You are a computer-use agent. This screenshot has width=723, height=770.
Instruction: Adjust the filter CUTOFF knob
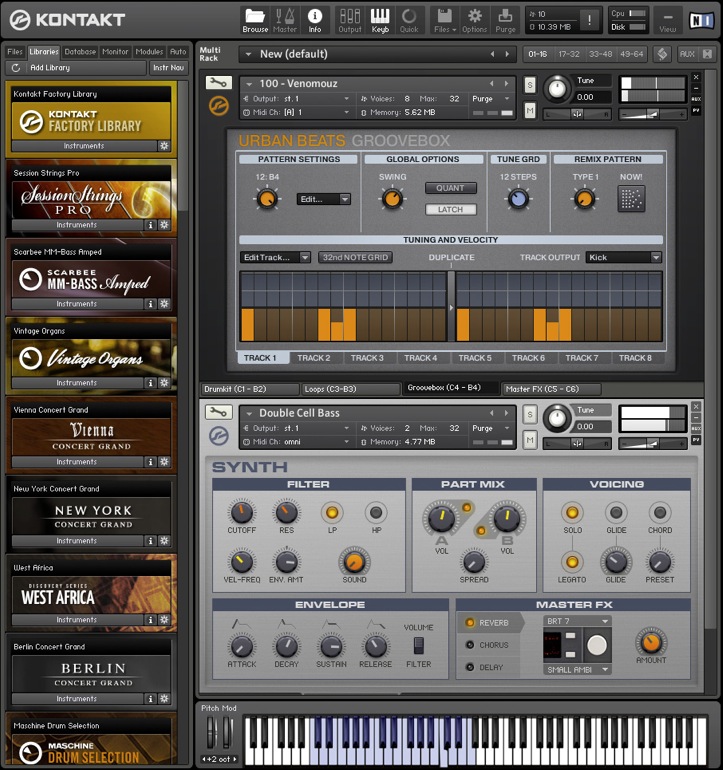241,512
